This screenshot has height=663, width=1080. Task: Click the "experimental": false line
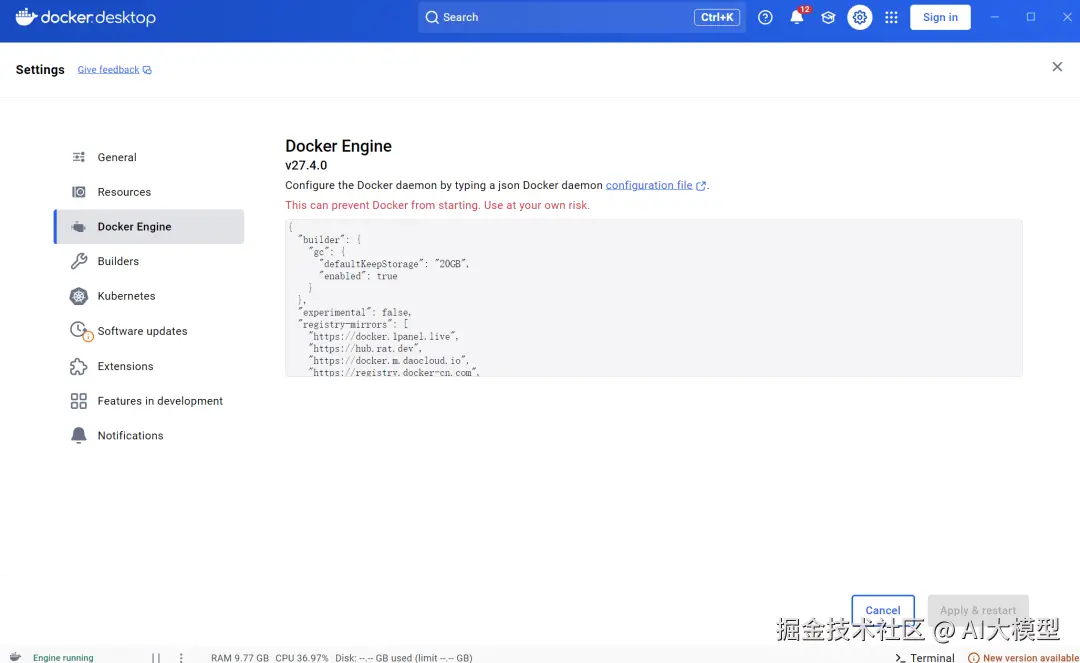point(355,313)
